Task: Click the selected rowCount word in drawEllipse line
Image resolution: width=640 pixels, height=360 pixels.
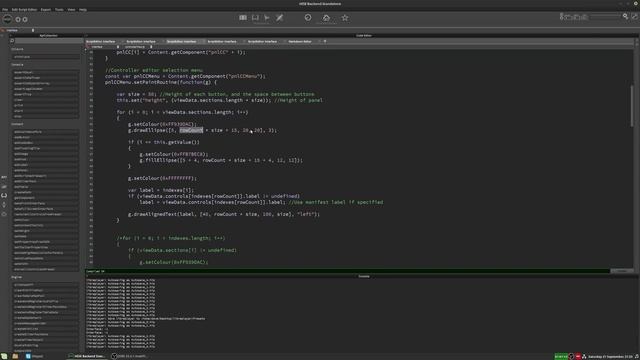Action: [x=191, y=130]
